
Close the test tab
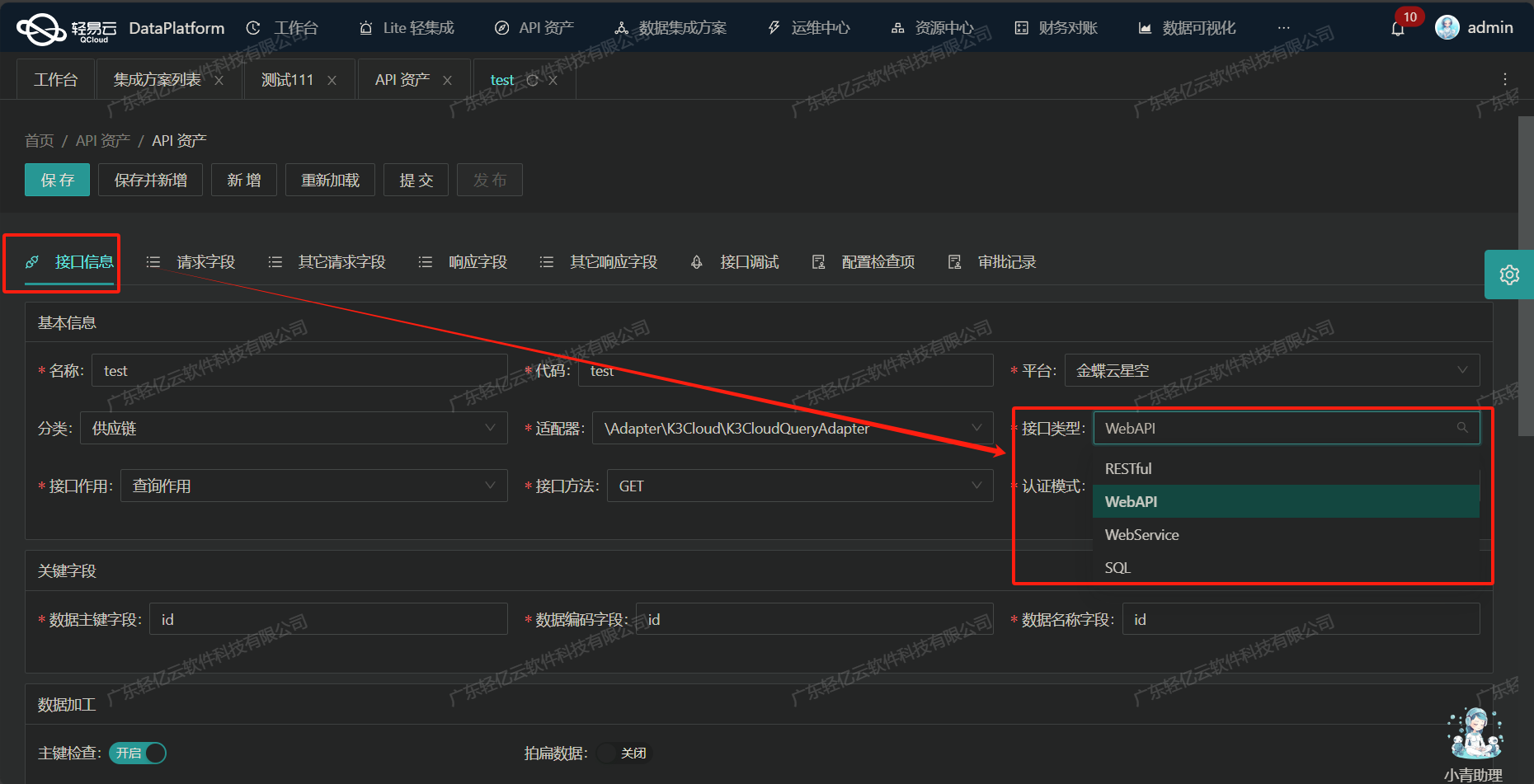coord(553,80)
